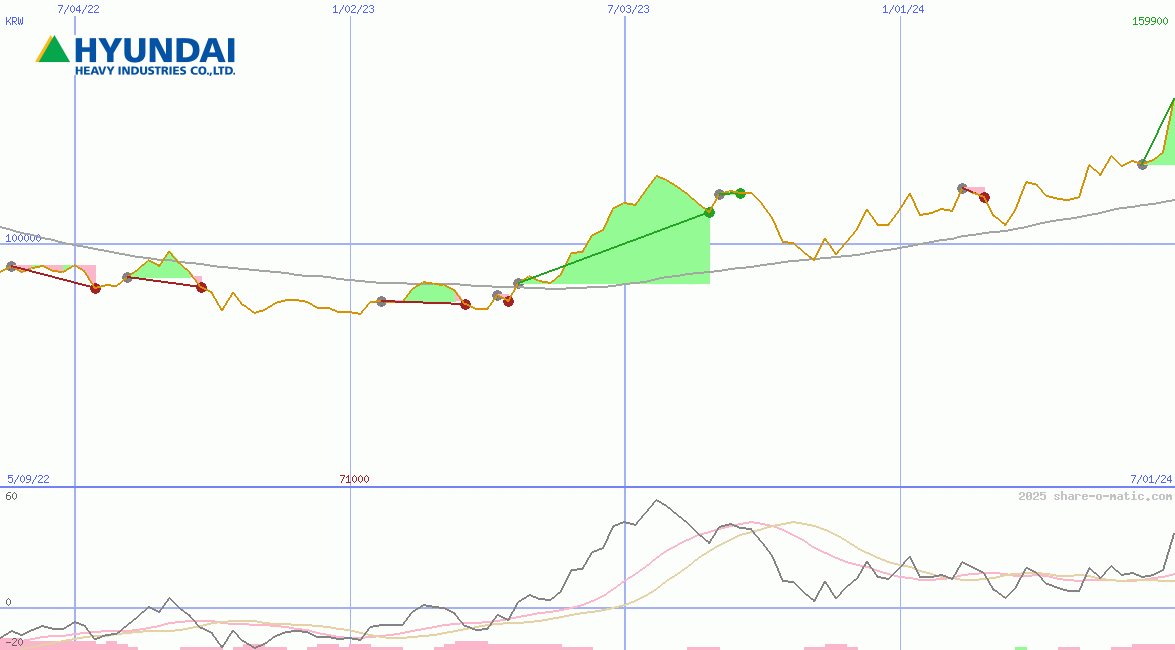
Task: Click the 100000 price level label
Action: tap(23, 238)
